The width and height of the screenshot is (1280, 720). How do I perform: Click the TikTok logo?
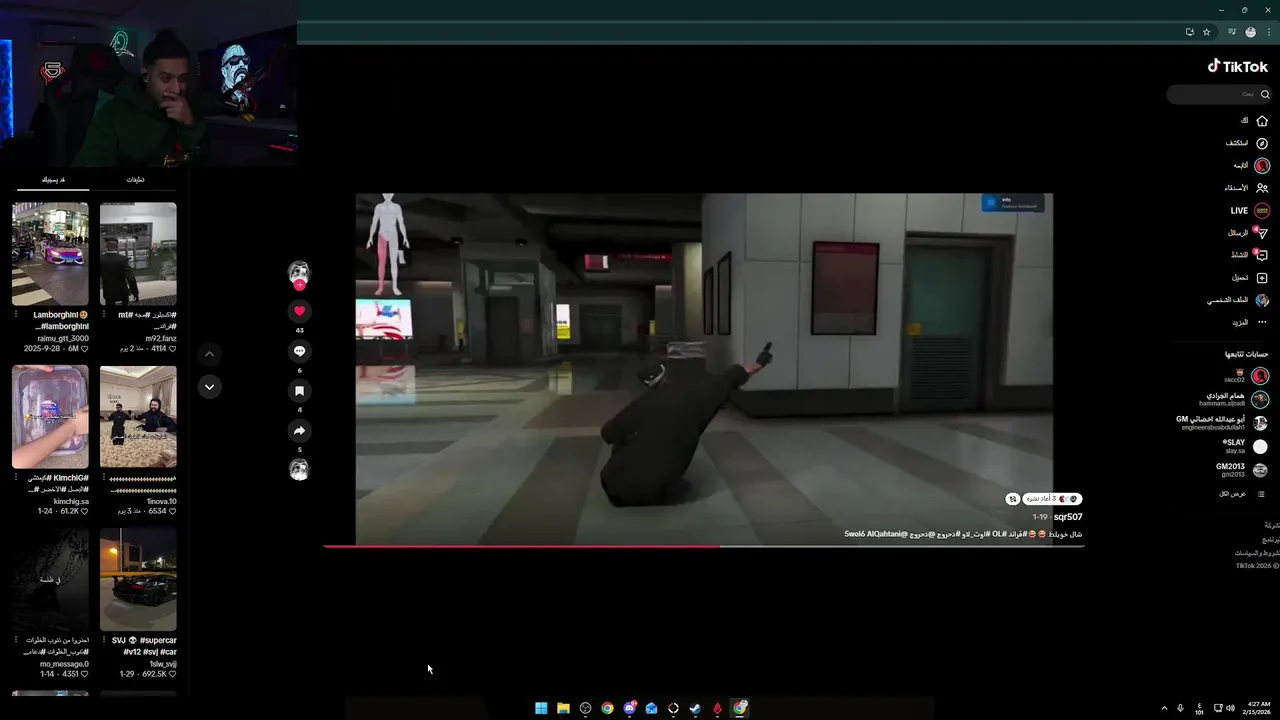click(x=1238, y=66)
